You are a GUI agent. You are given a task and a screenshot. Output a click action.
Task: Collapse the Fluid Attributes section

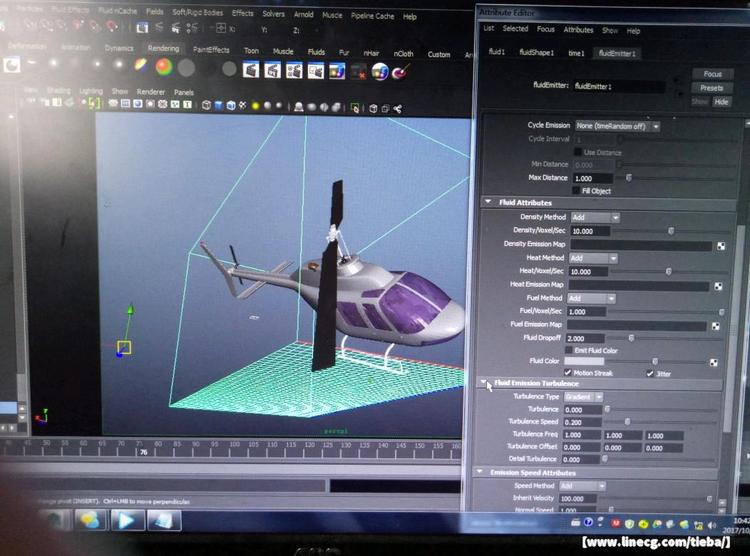pos(488,202)
